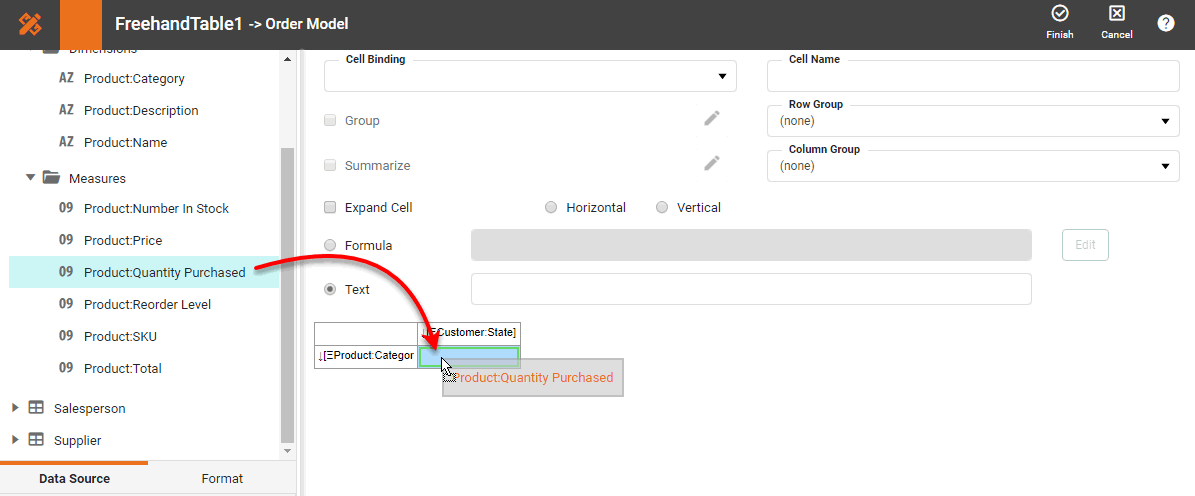Click the orange designer logo icon
The image size is (1195, 496).
pos(30,24)
